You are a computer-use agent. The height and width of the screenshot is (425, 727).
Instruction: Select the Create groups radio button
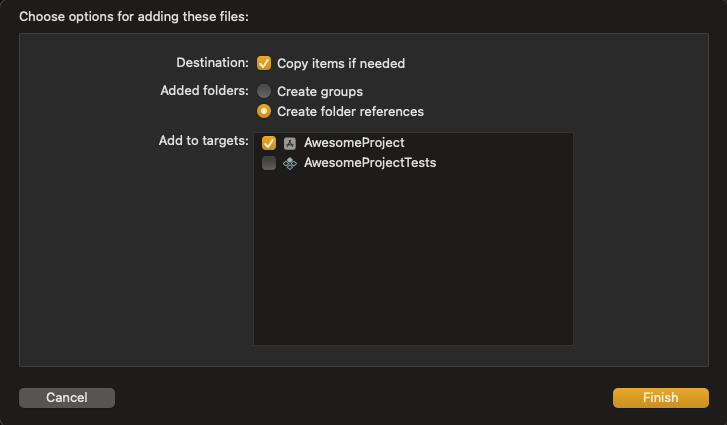tap(264, 91)
